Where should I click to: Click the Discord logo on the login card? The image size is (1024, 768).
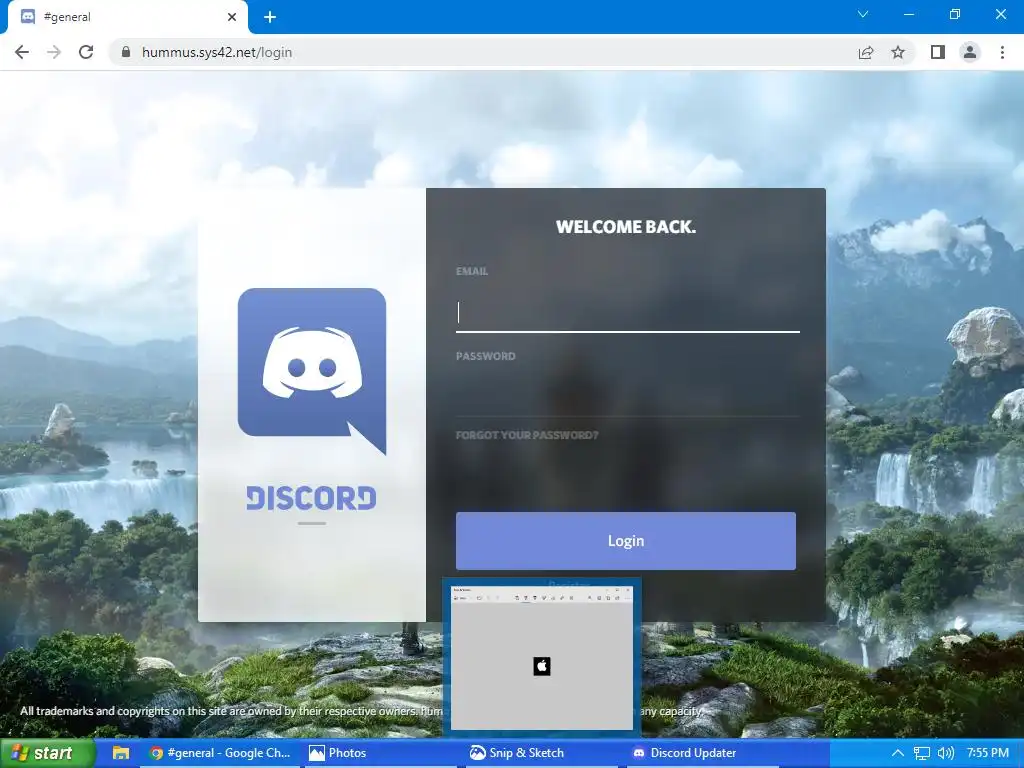[x=312, y=371]
